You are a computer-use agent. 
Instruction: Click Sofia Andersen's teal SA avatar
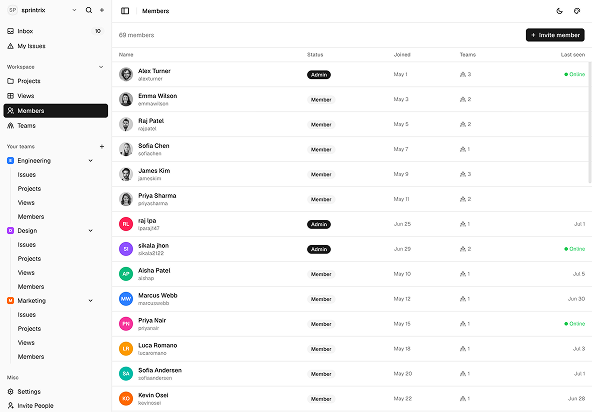(x=126, y=373)
